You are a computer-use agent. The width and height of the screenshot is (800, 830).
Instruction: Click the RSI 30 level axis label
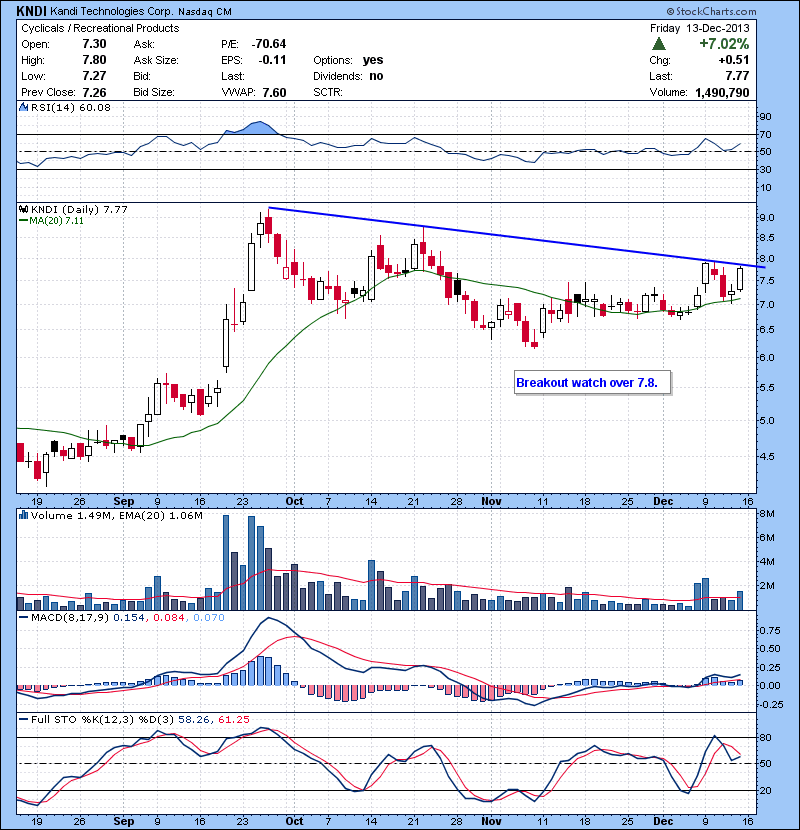[765, 169]
